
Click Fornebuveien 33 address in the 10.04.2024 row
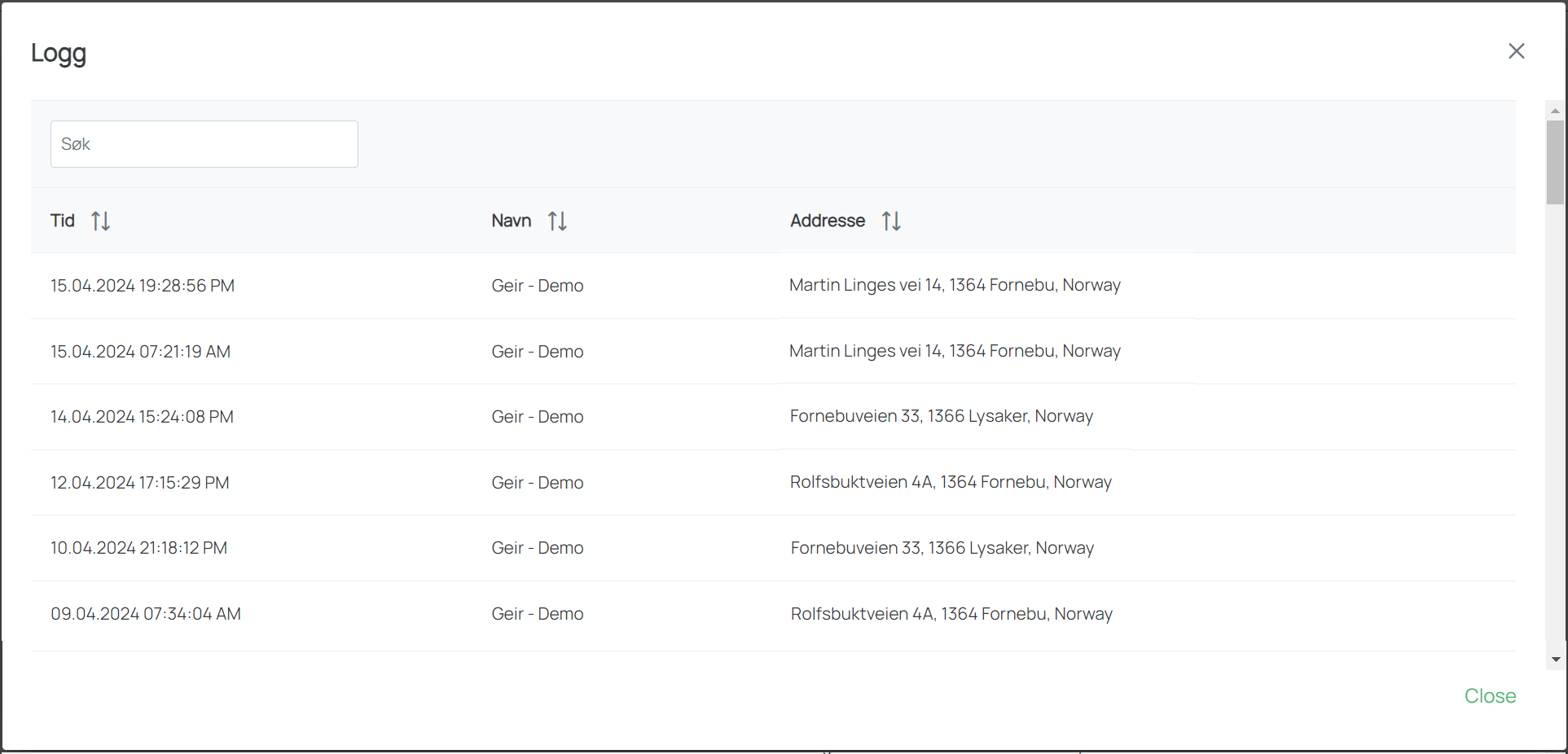click(x=942, y=548)
